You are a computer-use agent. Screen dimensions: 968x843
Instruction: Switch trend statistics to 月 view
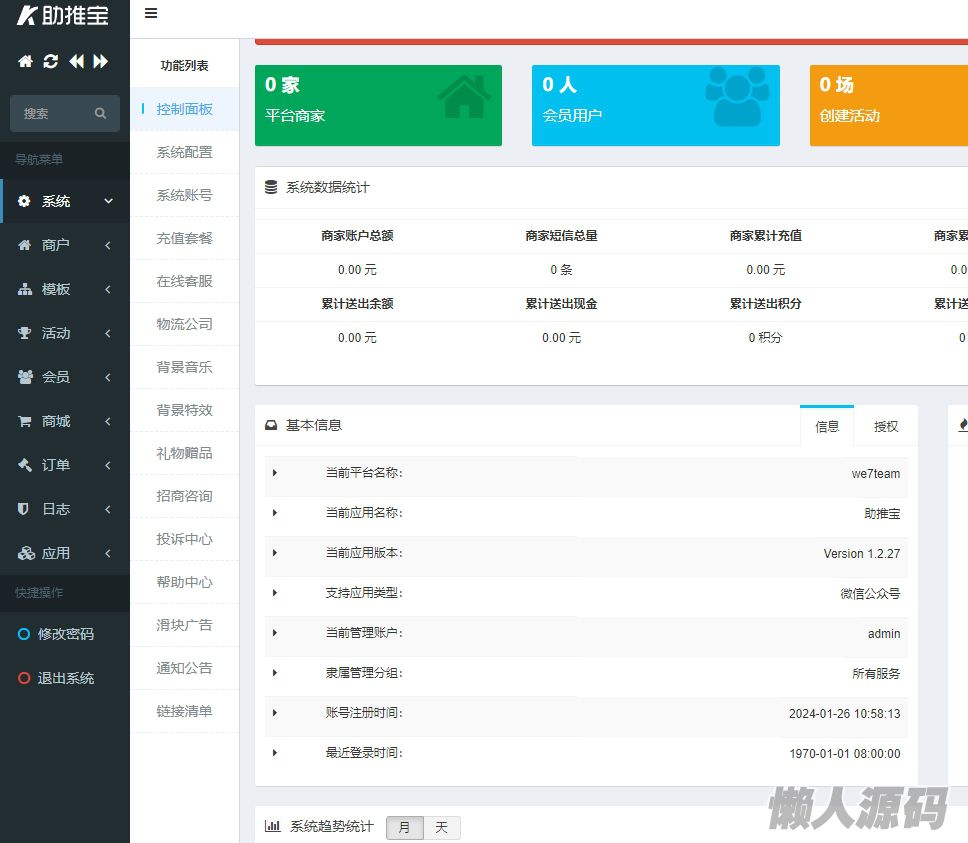404,827
